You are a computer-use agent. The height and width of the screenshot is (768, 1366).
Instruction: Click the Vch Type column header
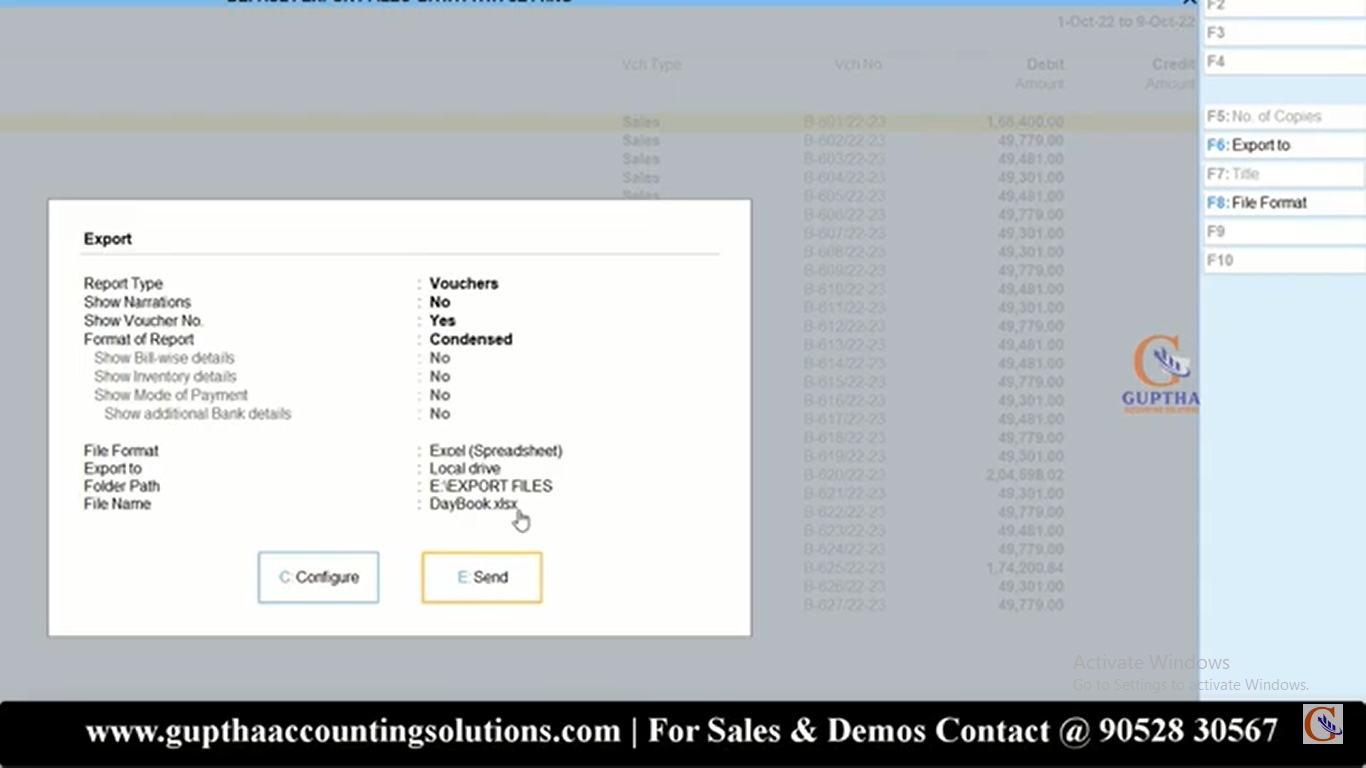(651, 65)
